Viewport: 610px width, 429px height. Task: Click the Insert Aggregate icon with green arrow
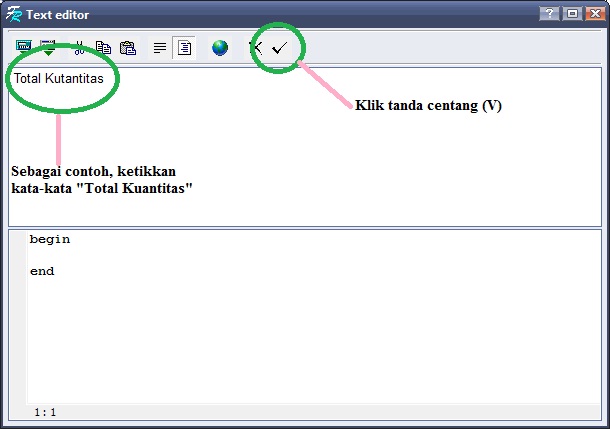pos(48,47)
